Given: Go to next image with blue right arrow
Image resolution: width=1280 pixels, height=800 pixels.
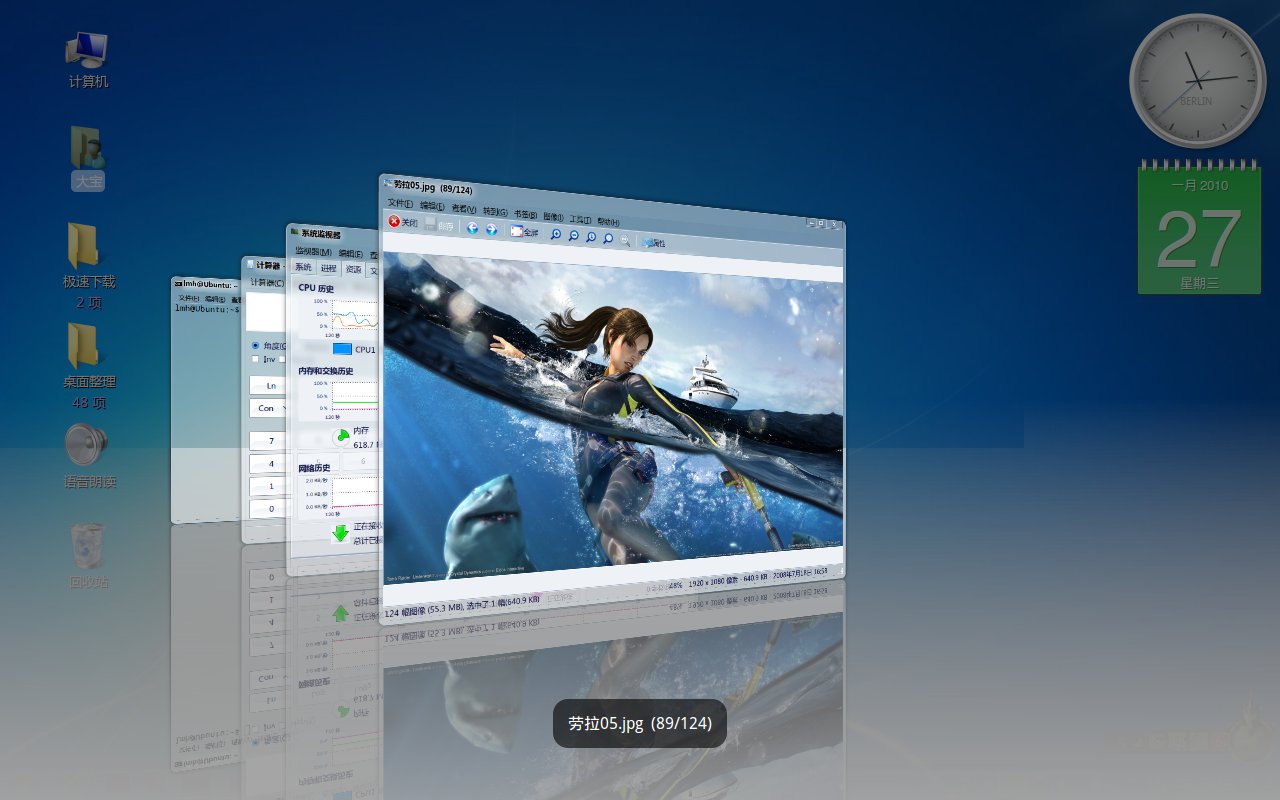Looking at the screenshot, I should coord(491,229).
